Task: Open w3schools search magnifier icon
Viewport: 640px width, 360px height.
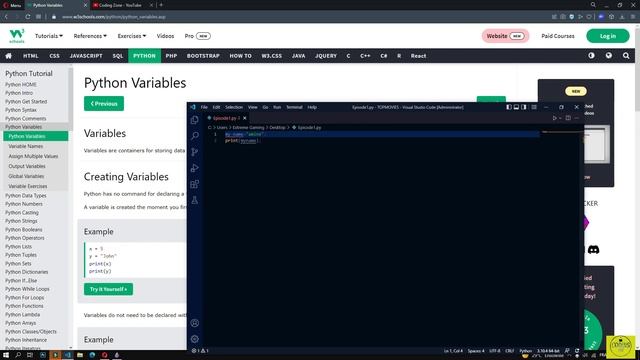Action: [x=626, y=56]
